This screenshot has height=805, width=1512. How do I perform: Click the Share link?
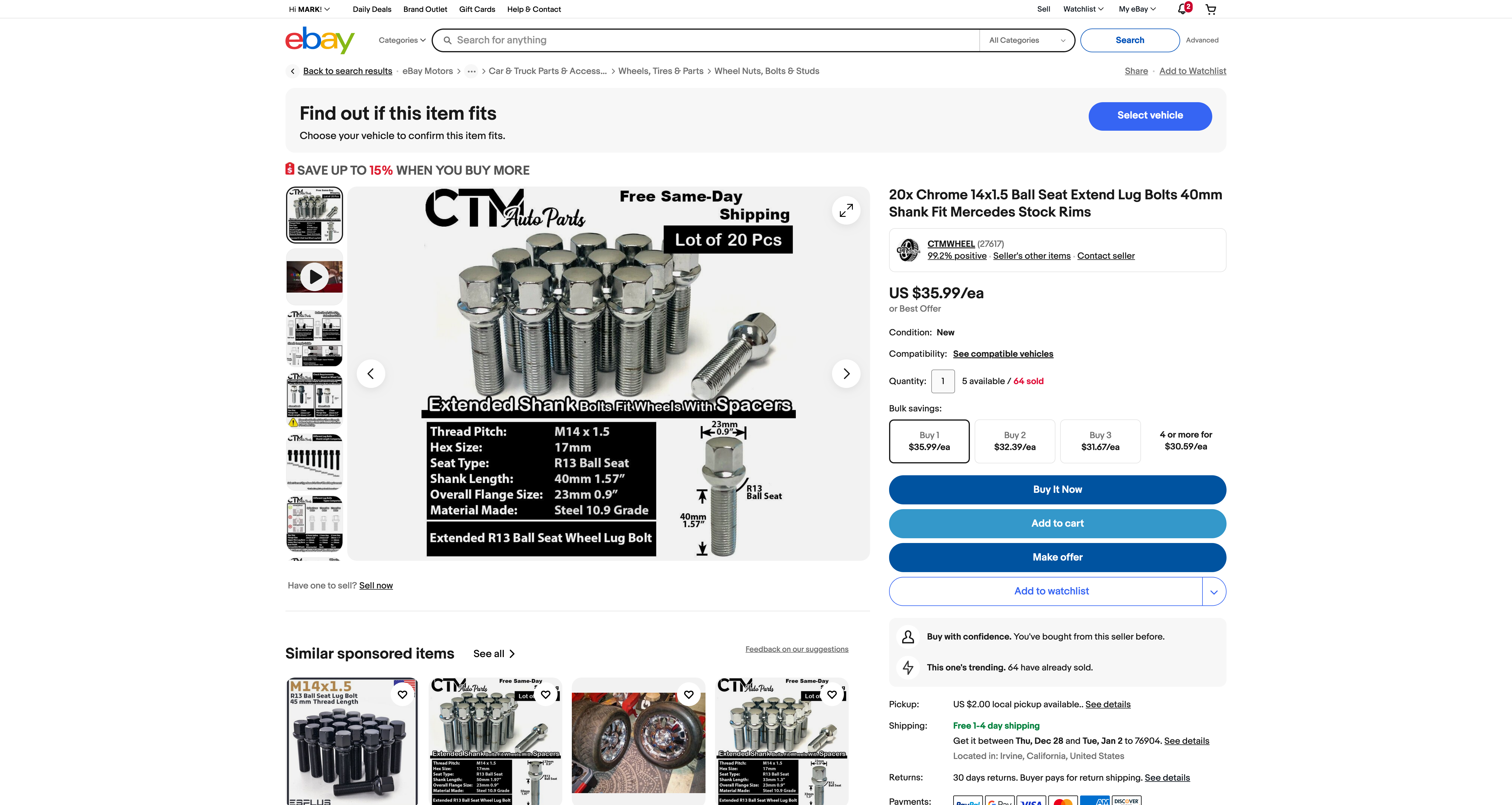click(x=1136, y=71)
